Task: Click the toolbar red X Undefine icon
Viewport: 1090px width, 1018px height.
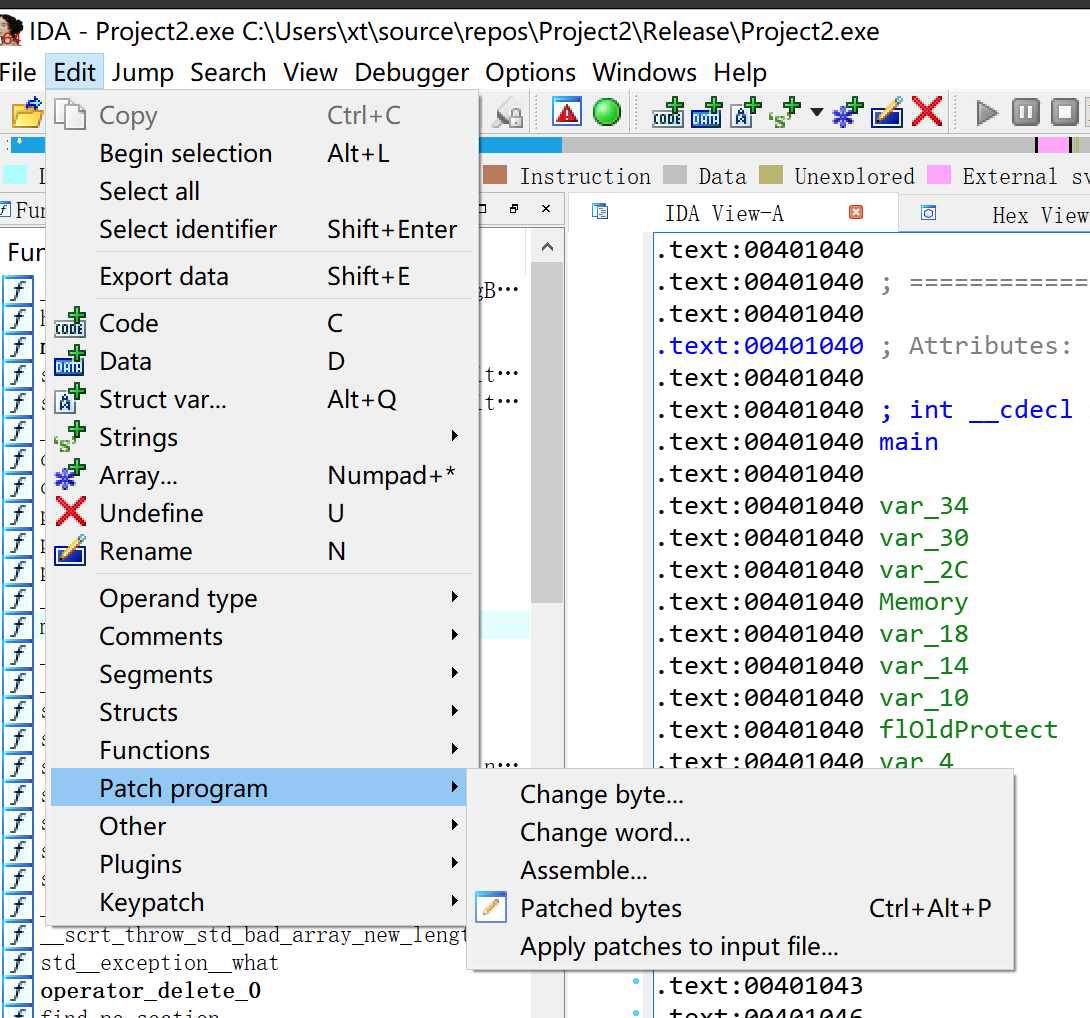Action: [927, 111]
